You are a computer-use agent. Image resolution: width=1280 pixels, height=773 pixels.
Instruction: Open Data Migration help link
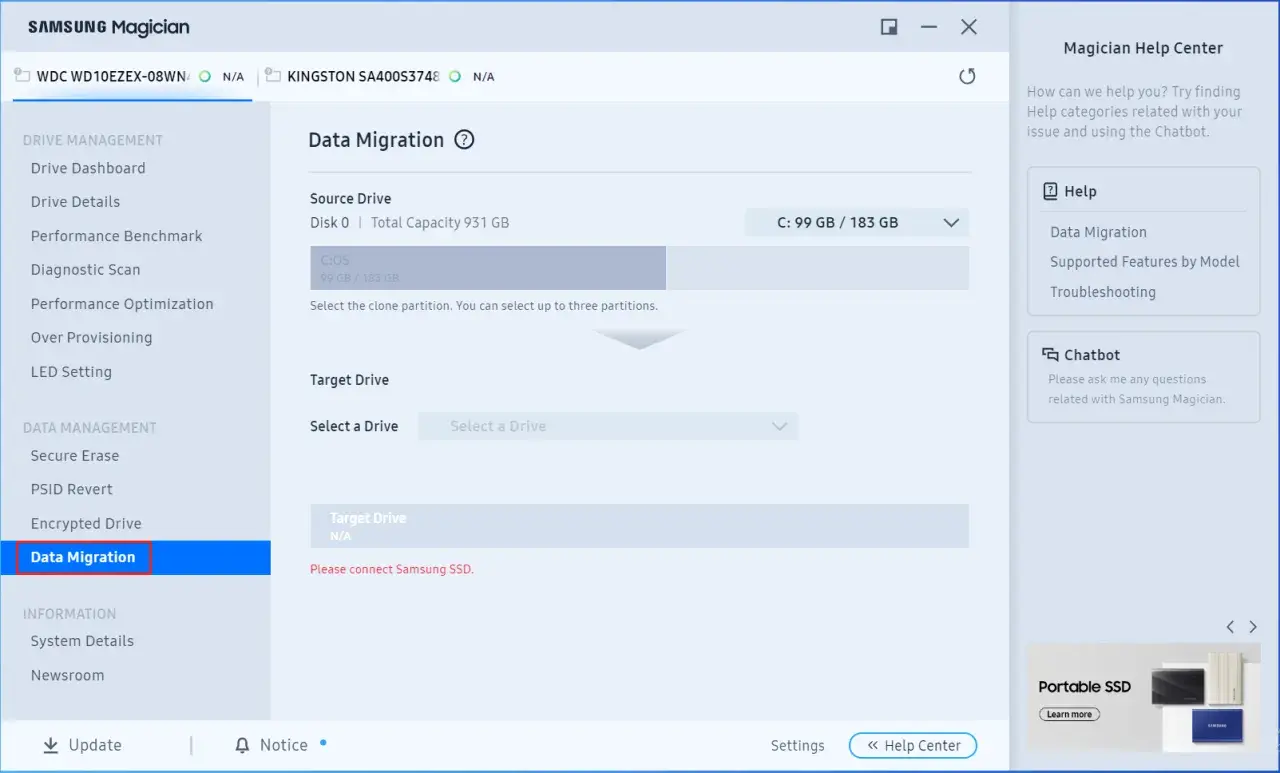[1098, 232]
